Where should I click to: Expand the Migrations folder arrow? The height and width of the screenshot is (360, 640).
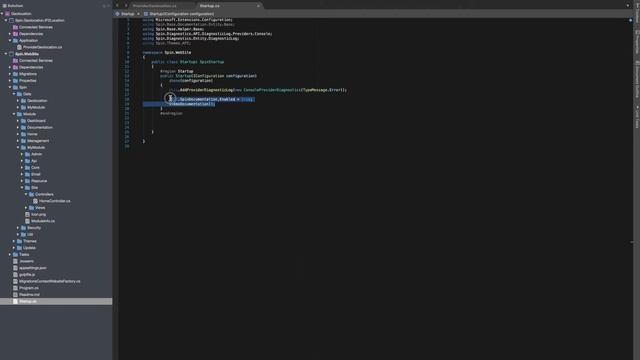pos(10,74)
